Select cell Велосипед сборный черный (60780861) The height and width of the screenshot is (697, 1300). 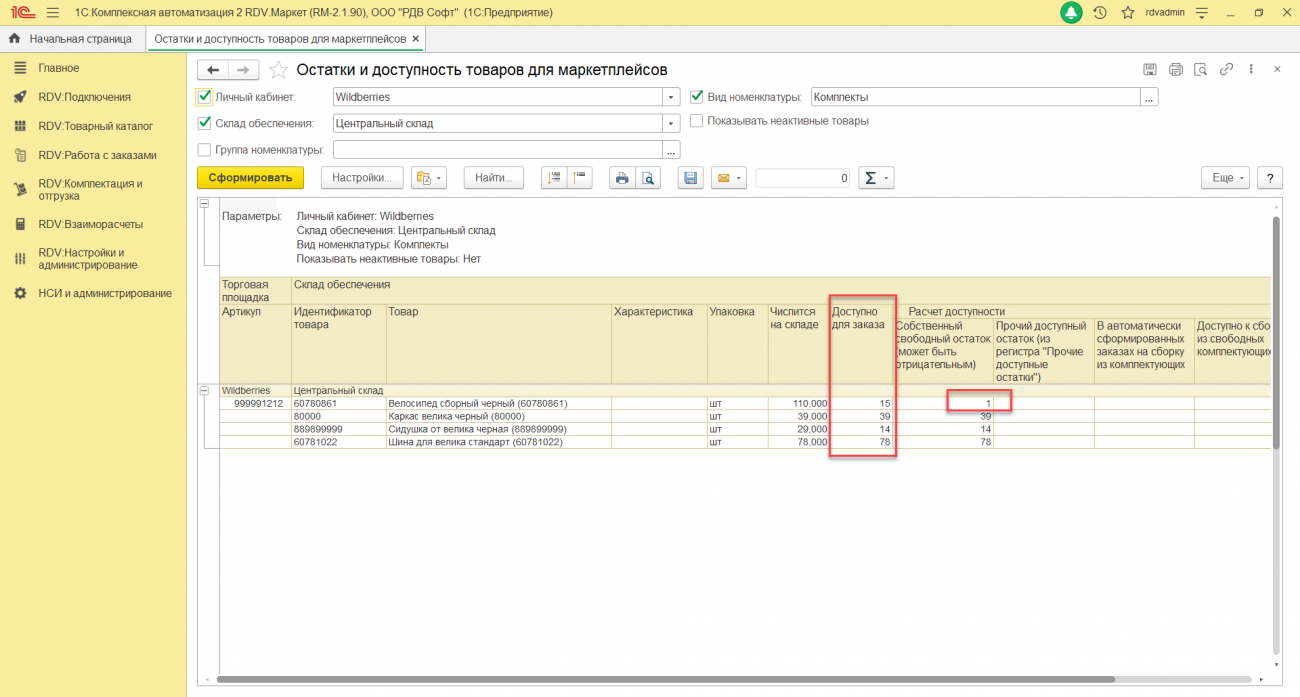click(499, 404)
